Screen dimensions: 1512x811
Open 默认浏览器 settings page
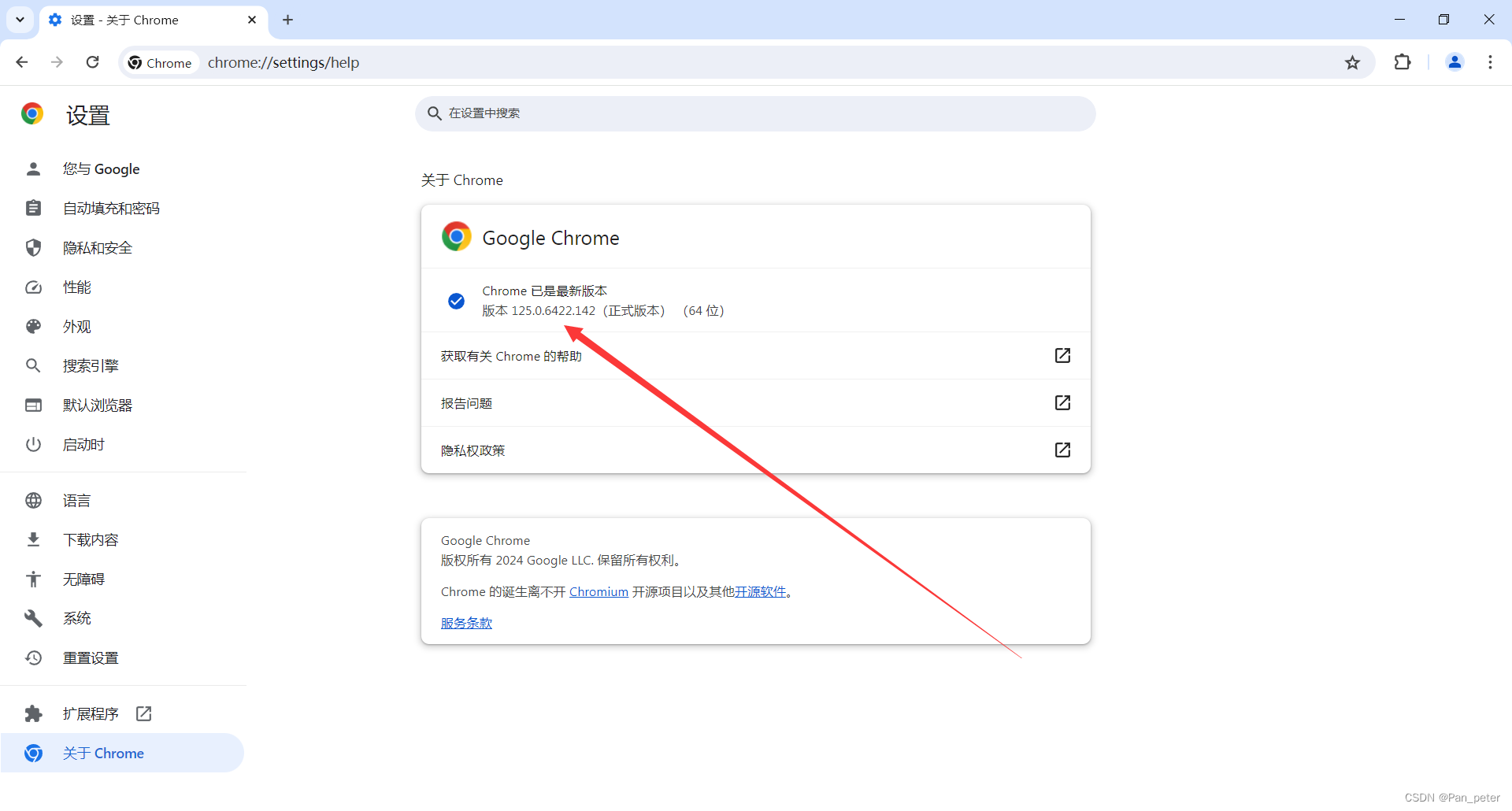pos(123,405)
